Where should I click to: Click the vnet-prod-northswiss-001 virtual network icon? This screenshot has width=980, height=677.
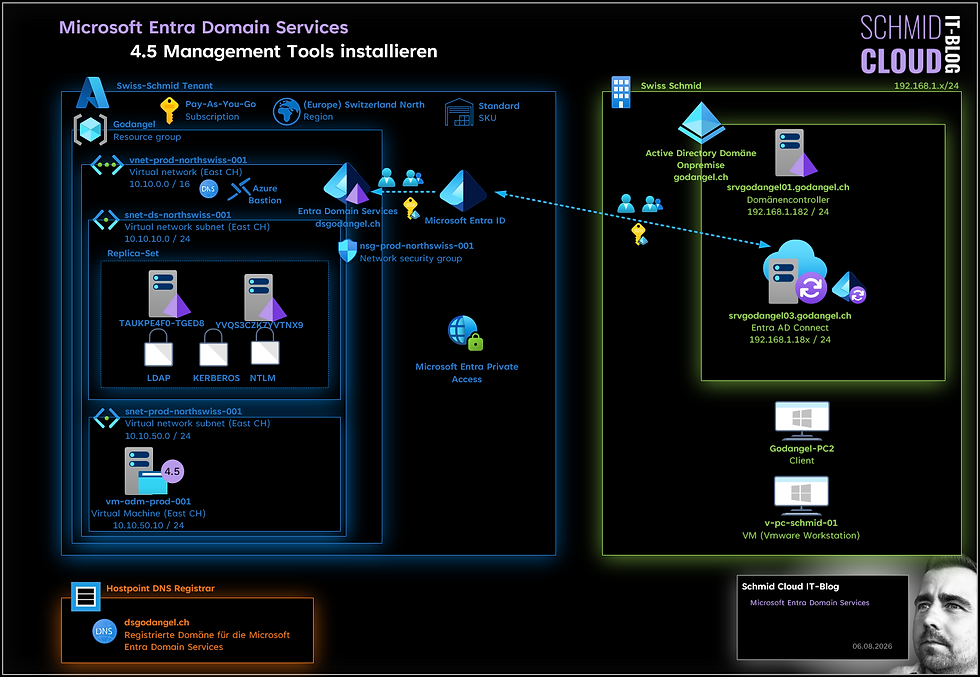tap(107, 165)
